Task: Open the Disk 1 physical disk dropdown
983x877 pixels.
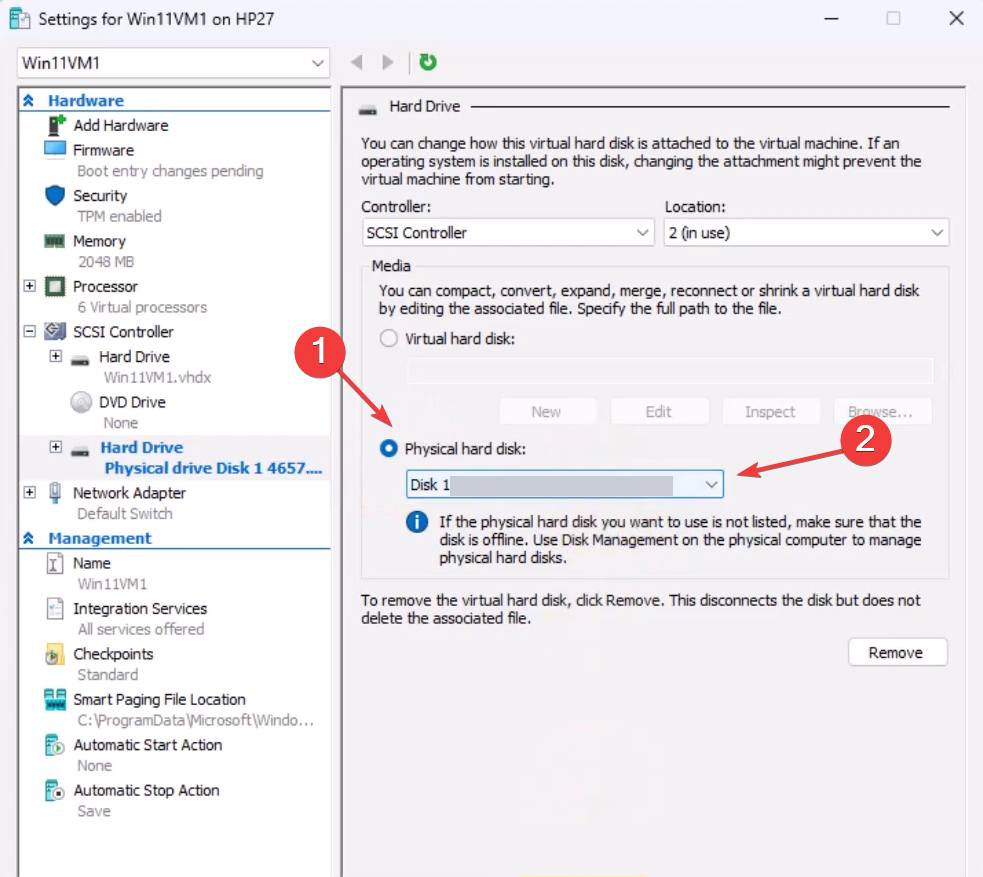Action: tap(564, 484)
